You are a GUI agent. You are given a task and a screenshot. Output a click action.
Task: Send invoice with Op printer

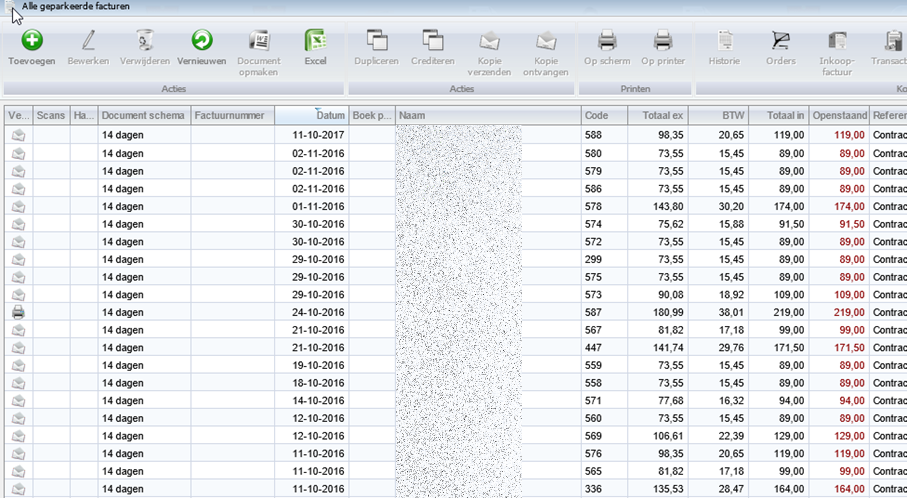663,42
